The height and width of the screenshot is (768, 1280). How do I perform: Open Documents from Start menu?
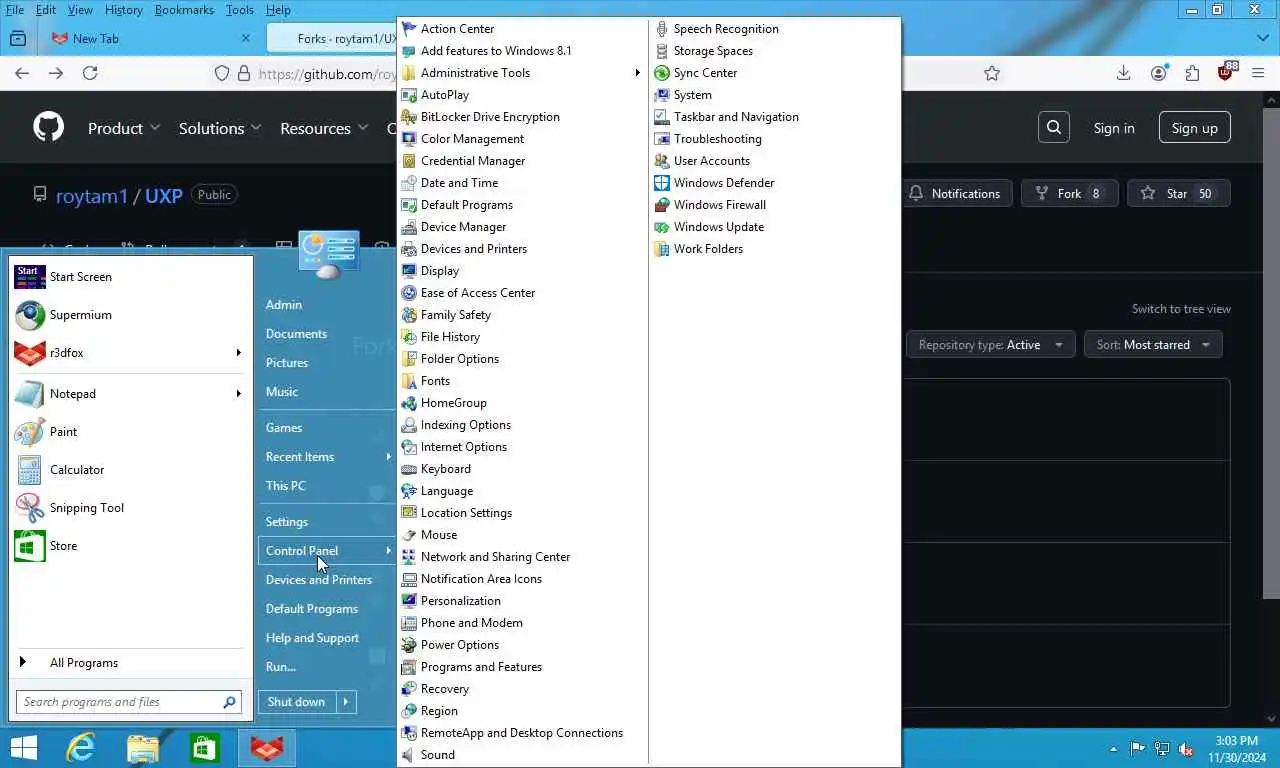tap(296, 334)
